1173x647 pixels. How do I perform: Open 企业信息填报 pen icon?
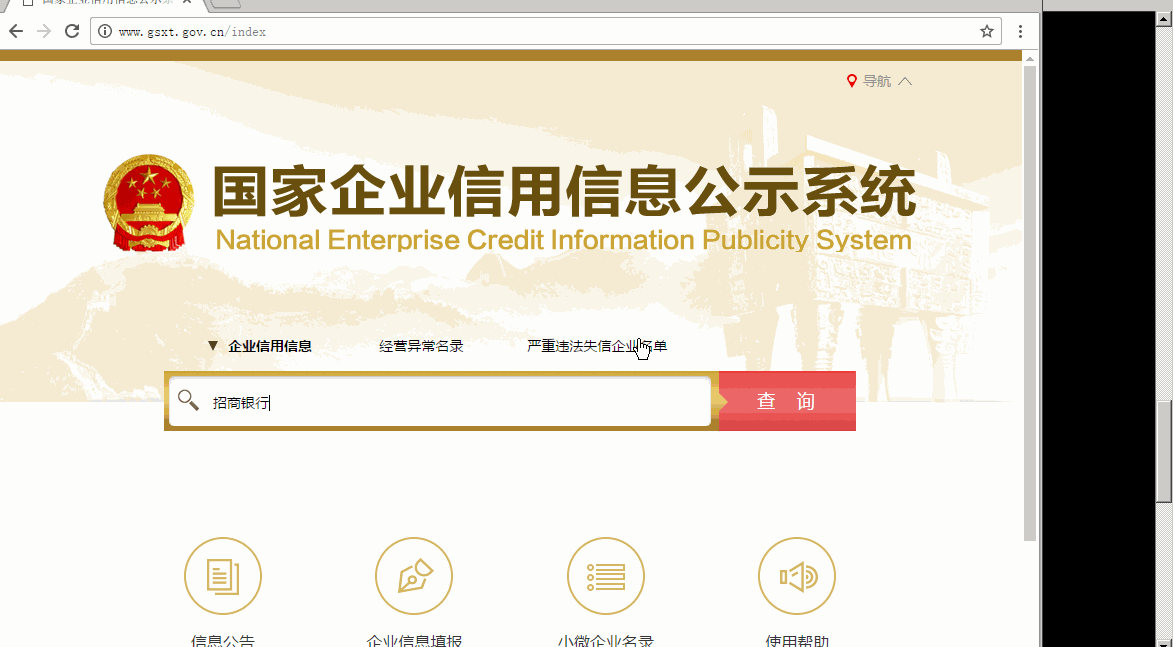coord(414,576)
